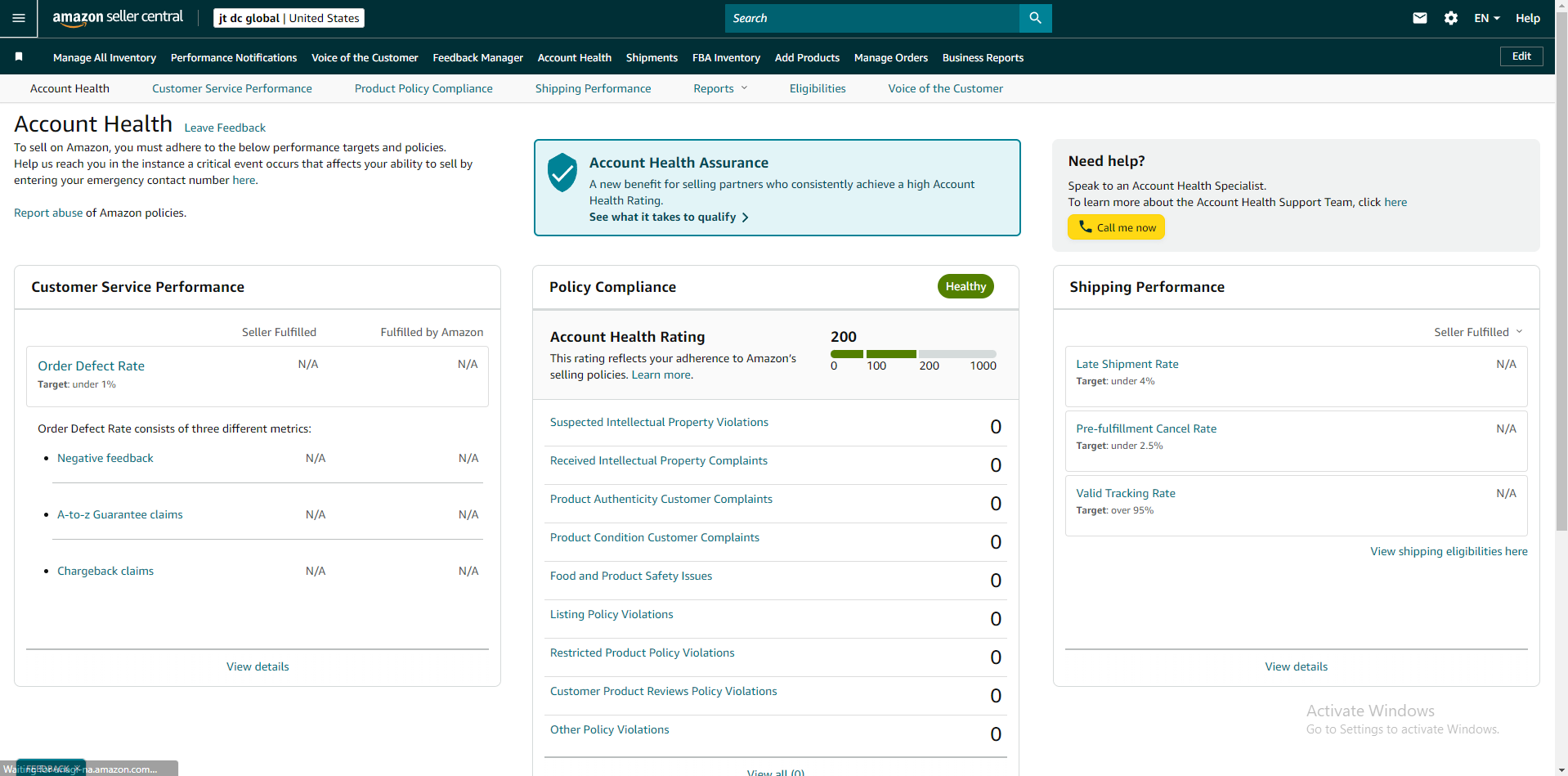Click Learn more about Account Health Rating
Screen dimensions: 1568x776
[661, 375]
